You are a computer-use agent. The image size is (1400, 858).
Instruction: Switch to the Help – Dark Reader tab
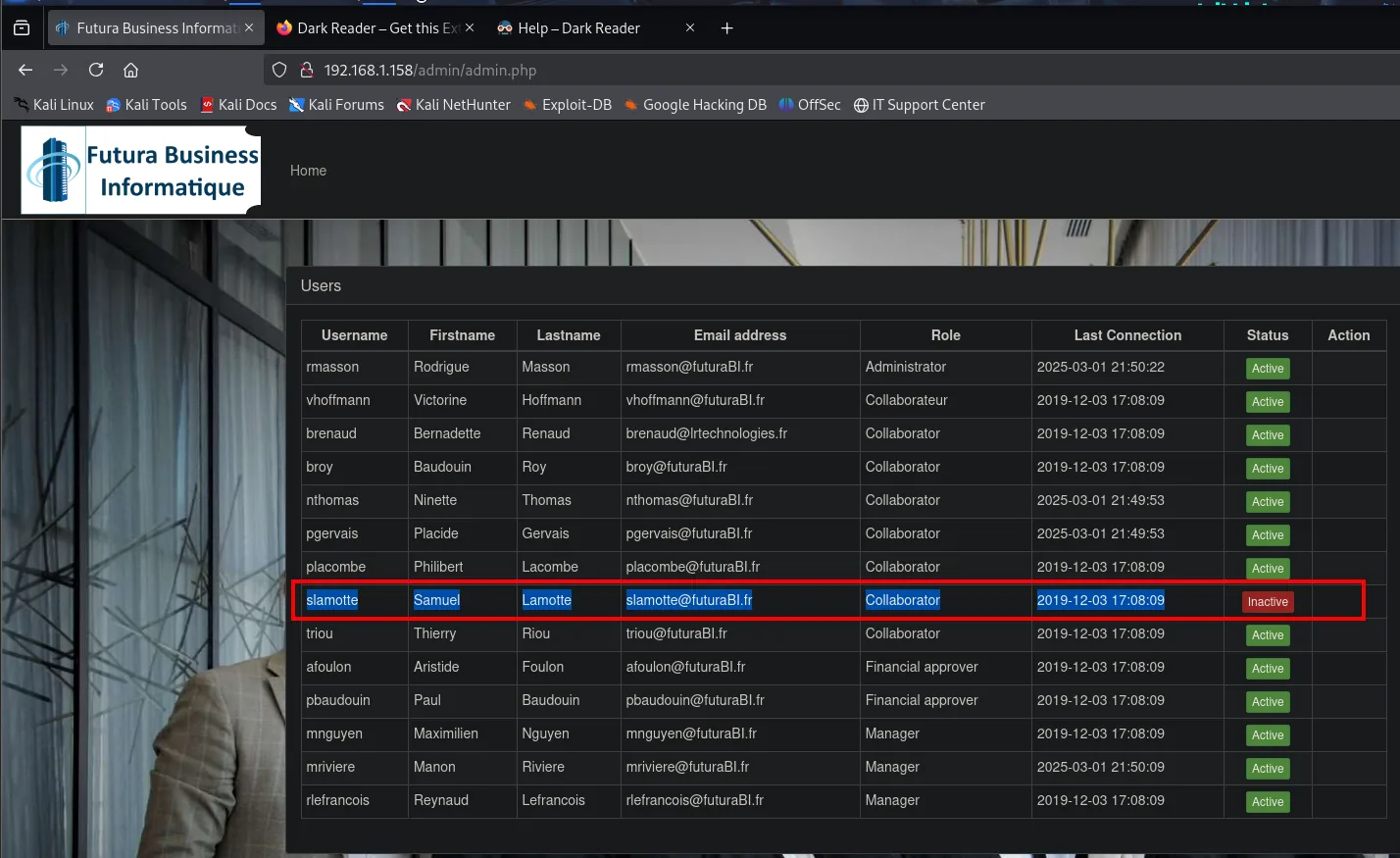596,28
